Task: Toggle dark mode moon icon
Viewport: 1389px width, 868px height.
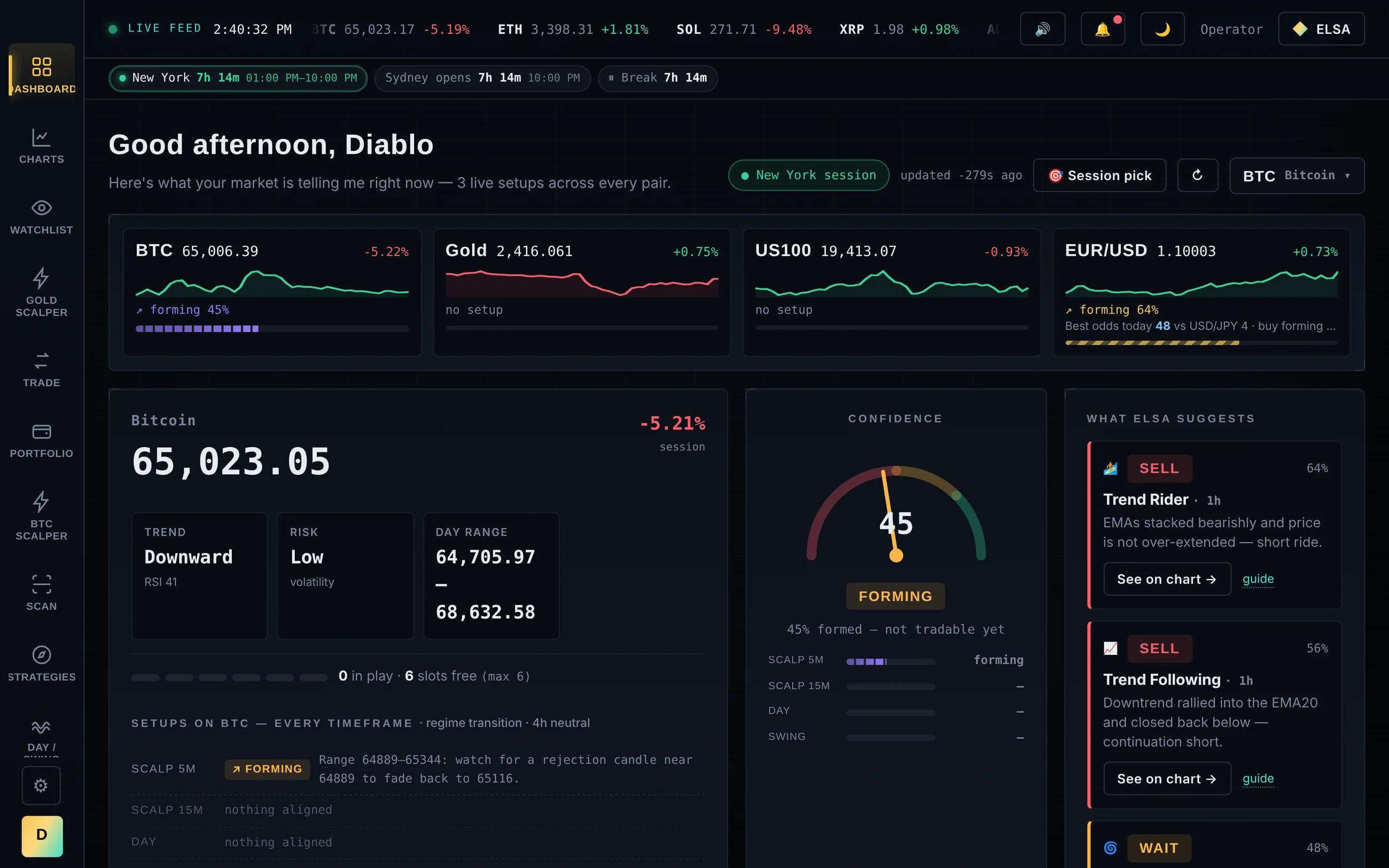Action: [1162, 29]
